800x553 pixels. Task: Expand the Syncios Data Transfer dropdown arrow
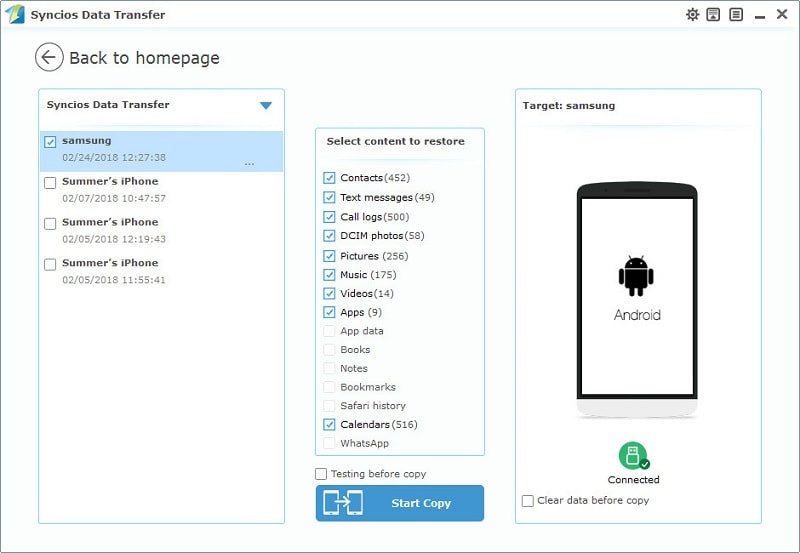click(266, 106)
